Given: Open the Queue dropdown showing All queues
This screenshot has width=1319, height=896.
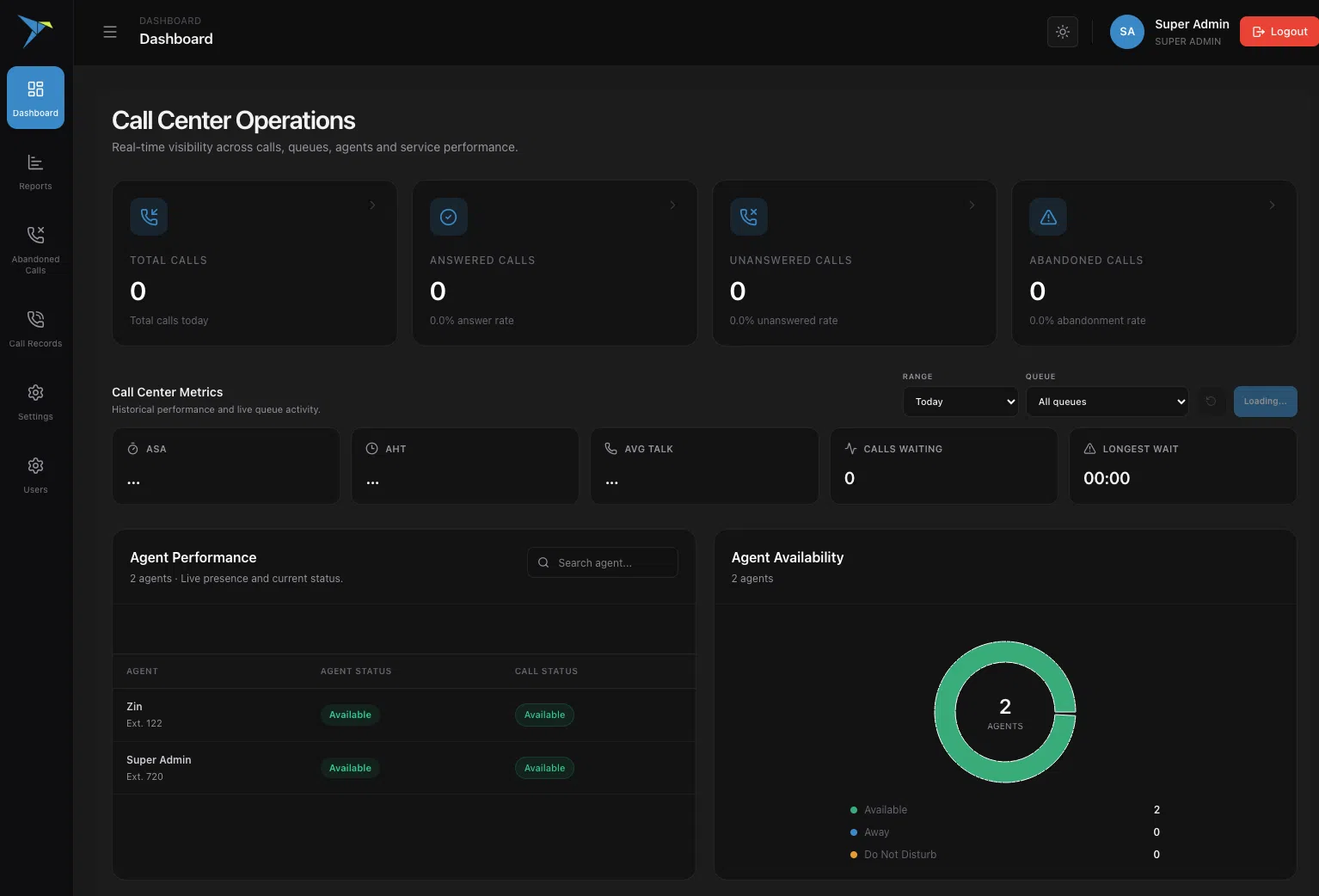Looking at the screenshot, I should coord(1107,402).
